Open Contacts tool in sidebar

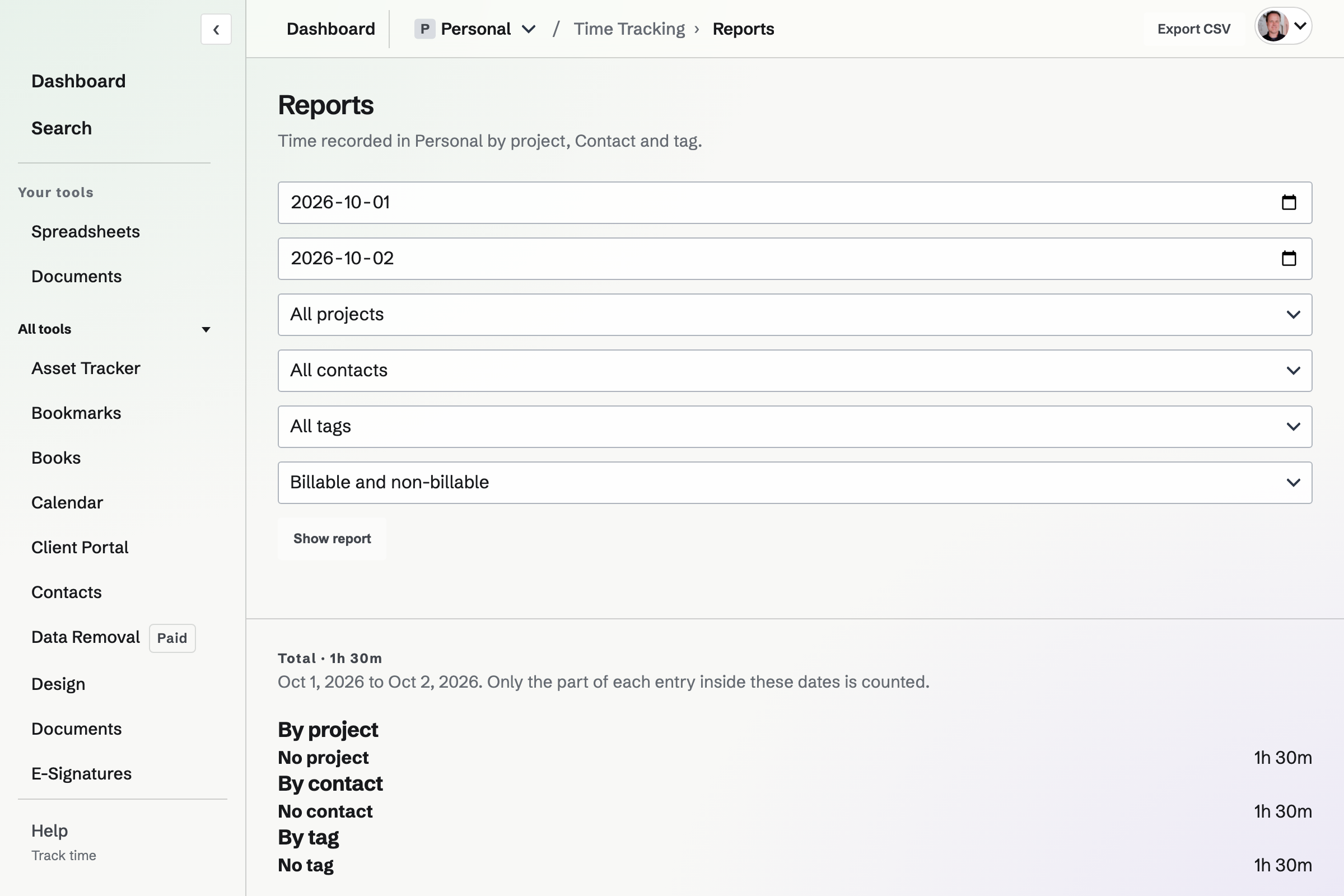click(66, 592)
